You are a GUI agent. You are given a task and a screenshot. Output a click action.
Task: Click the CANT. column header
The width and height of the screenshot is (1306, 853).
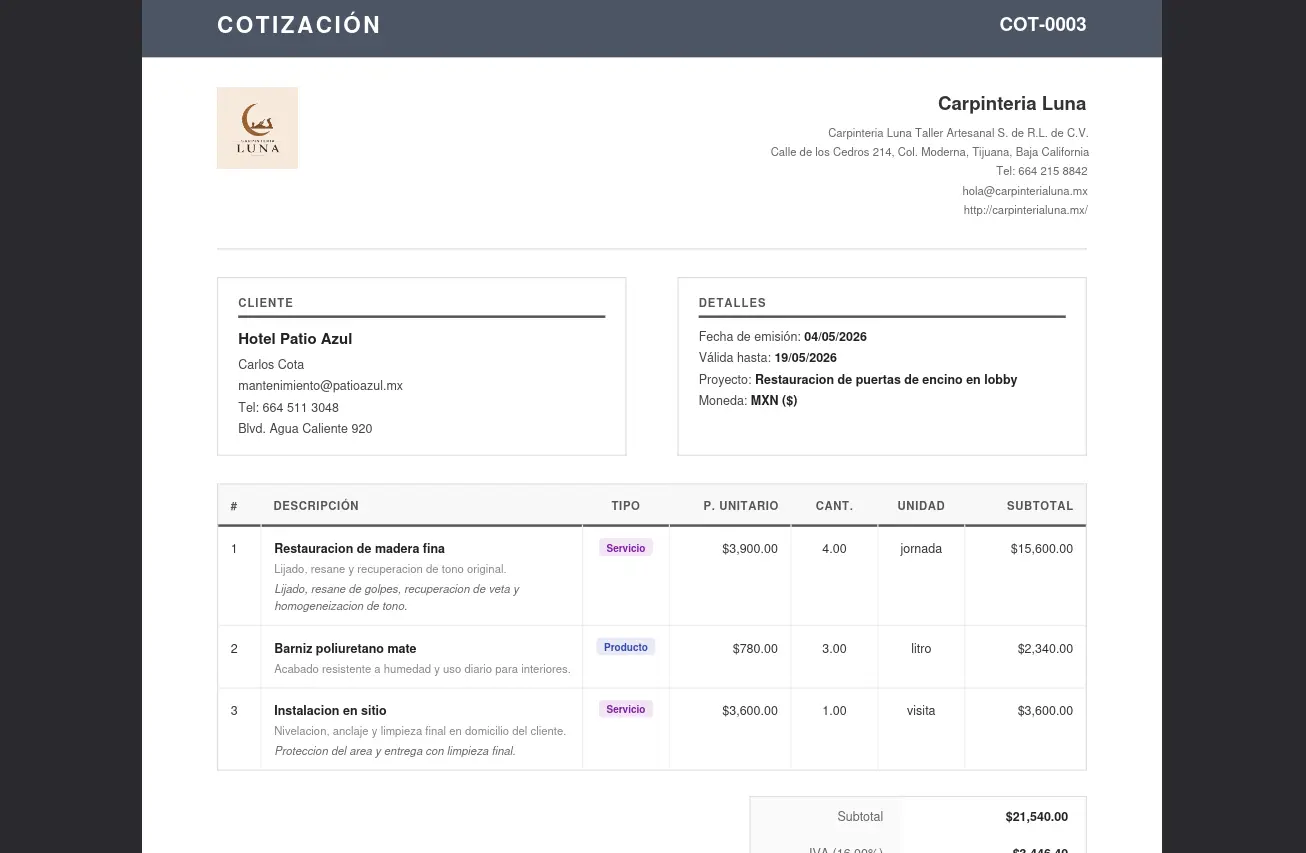tap(834, 506)
